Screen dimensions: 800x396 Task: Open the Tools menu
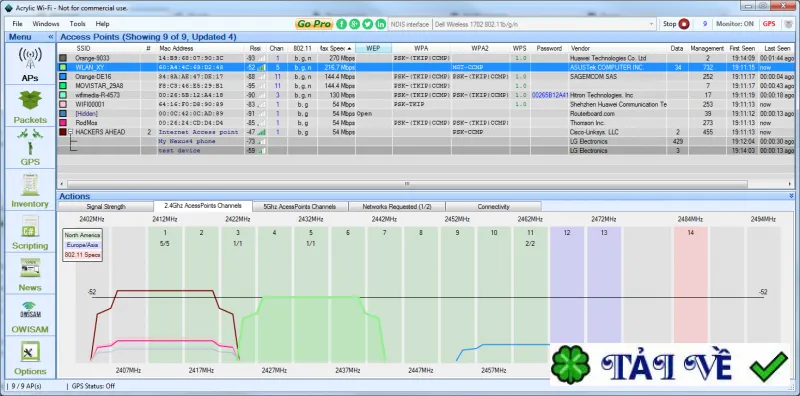point(78,24)
